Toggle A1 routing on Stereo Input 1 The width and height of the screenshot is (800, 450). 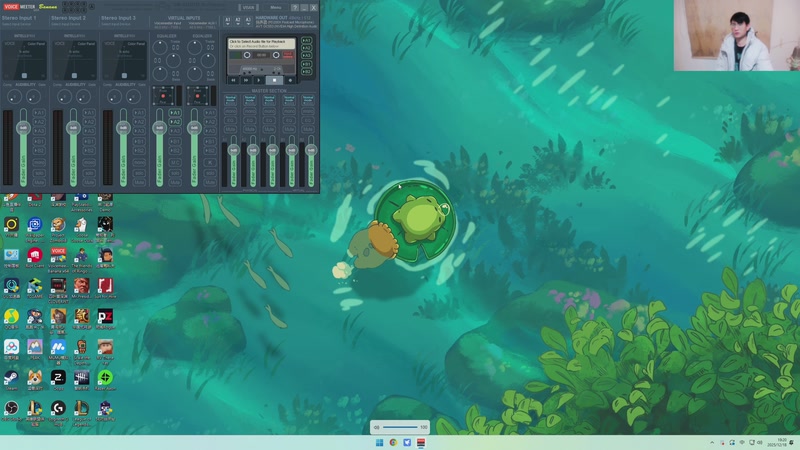pyautogui.click(x=39, y=113)
